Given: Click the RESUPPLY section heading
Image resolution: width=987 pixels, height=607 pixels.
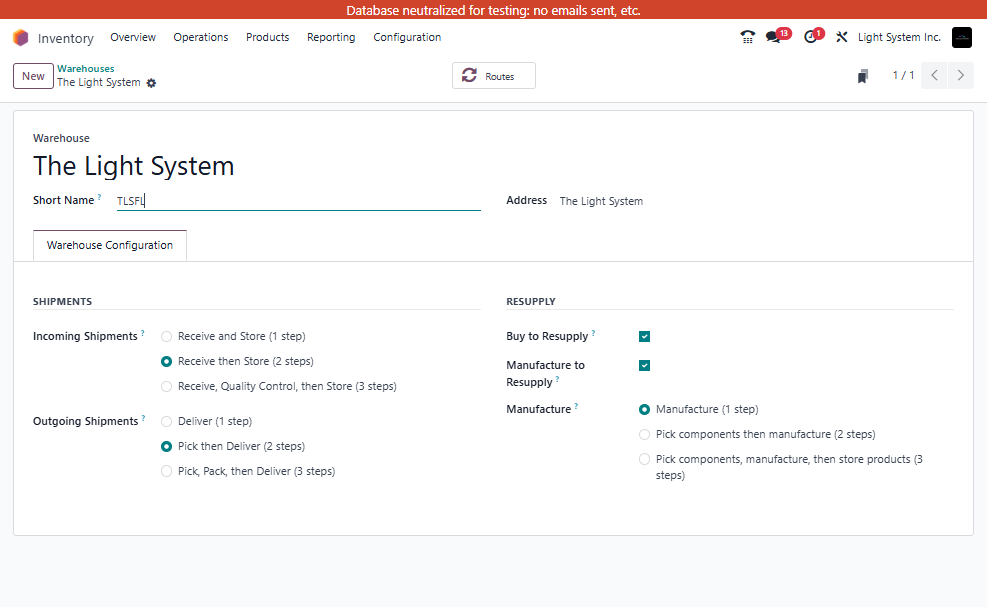Looking at the screenshot, I should tap(531, 302).
